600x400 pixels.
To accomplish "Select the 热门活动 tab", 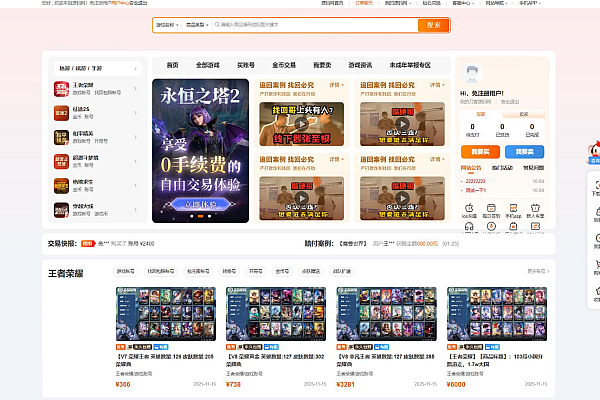I will [x=502, y=168].
